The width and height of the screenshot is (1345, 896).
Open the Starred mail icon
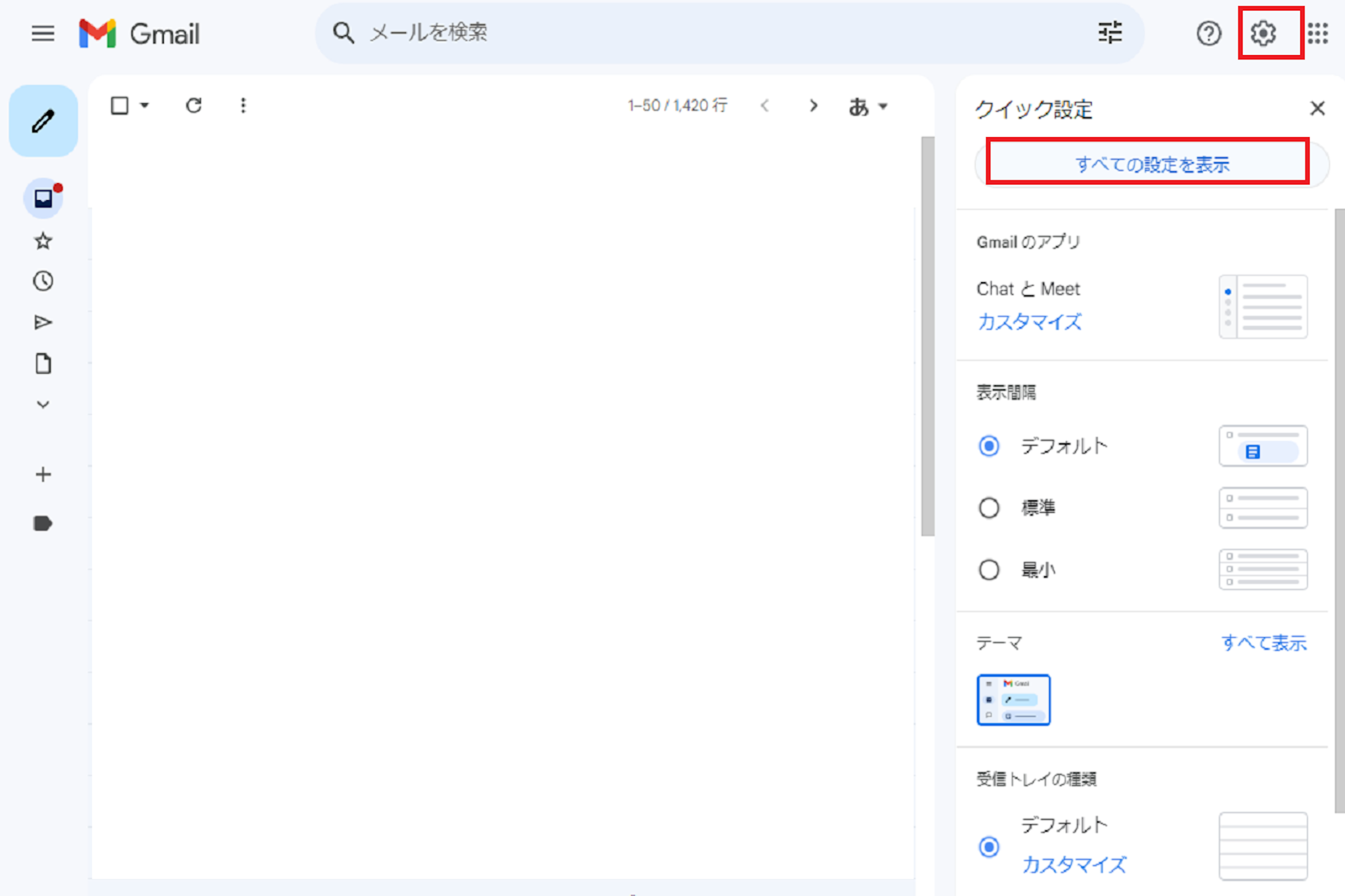(x=43, y=241)
